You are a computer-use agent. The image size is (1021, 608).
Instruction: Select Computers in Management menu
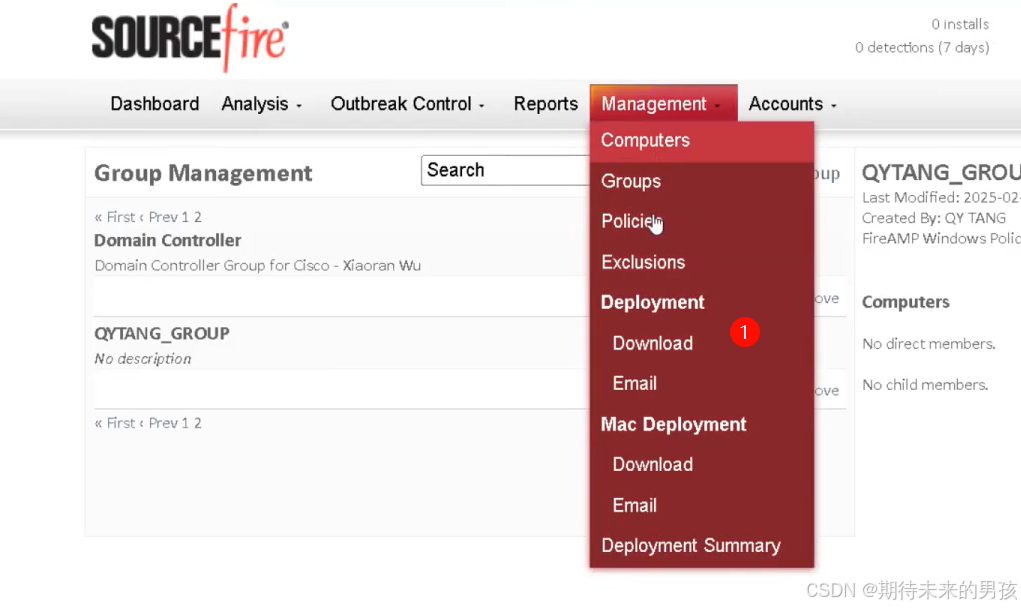702,141
